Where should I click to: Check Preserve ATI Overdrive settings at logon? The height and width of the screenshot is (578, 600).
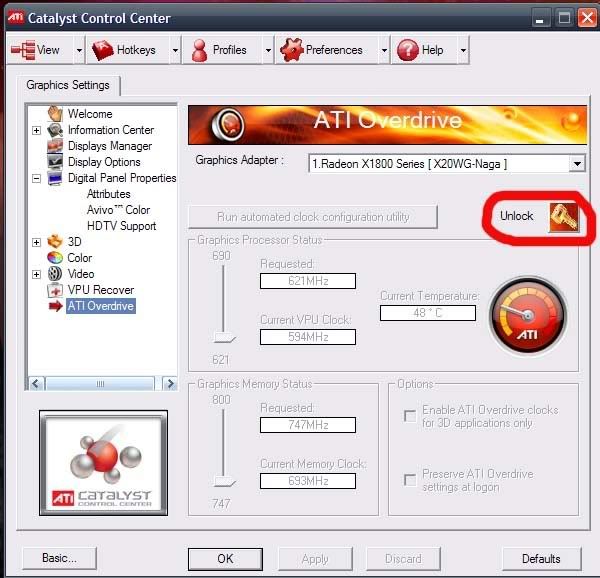[x=410, y=480]
